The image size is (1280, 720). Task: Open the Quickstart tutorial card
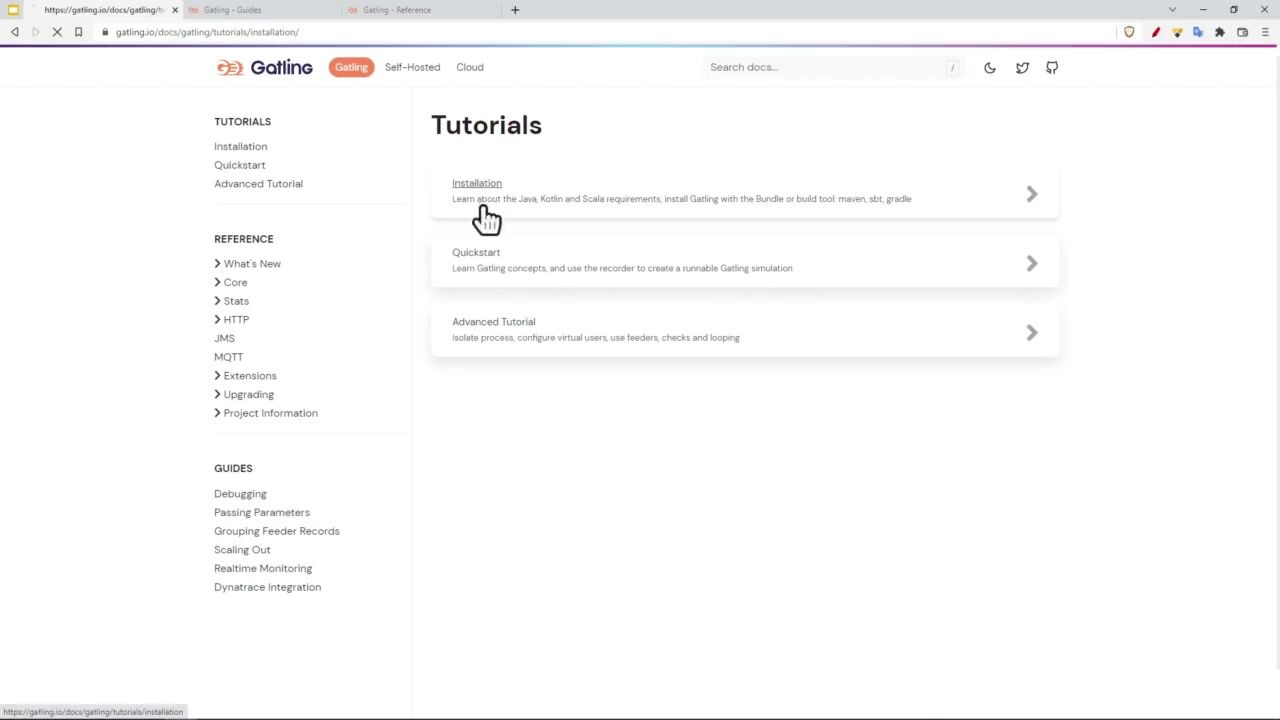coord(744,261)
